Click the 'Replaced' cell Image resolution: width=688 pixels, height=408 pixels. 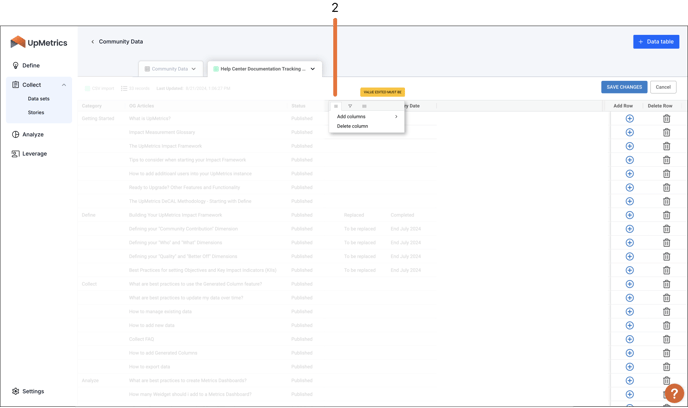pos(354,215)
